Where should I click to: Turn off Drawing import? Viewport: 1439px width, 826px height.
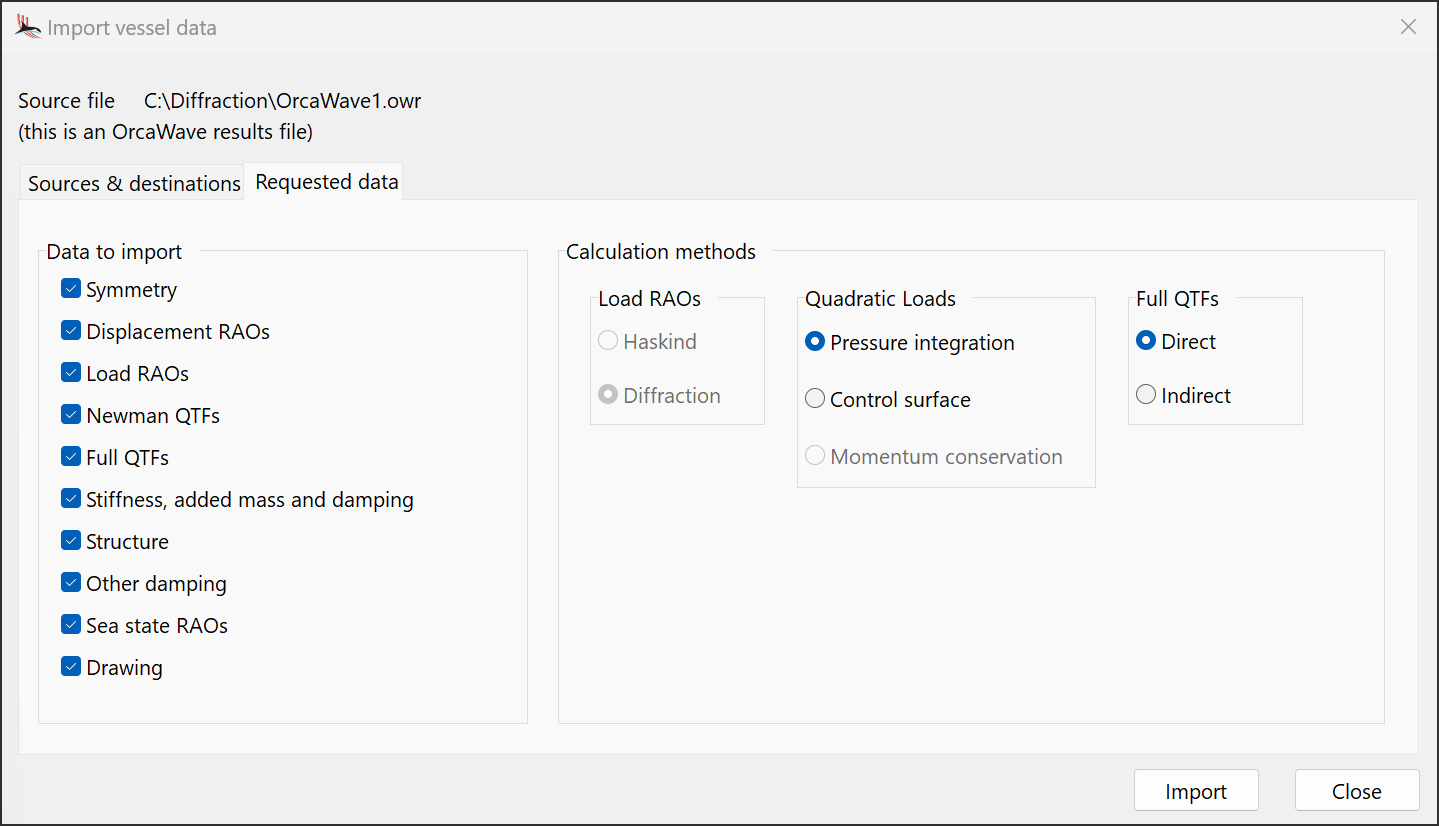(x=71, y=667)
